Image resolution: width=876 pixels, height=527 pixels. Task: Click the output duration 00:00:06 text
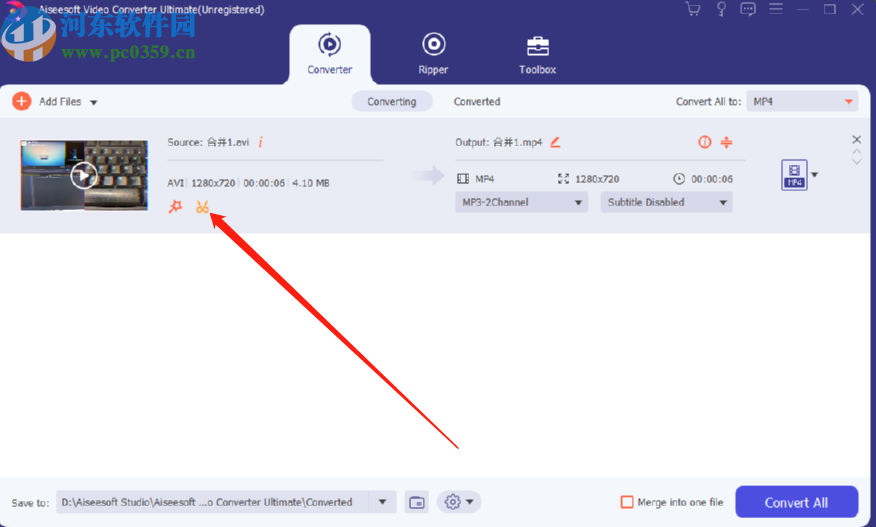(x=712, y=179)
